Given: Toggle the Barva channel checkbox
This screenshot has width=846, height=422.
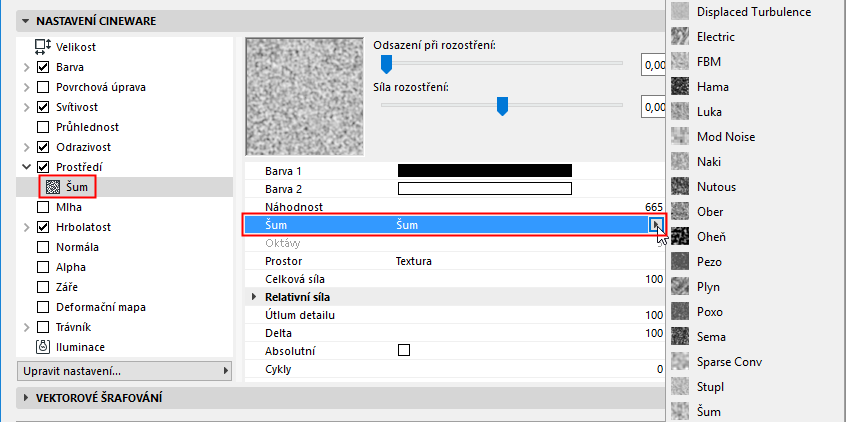Looking at the screenshot, I should tap(43, 67).
